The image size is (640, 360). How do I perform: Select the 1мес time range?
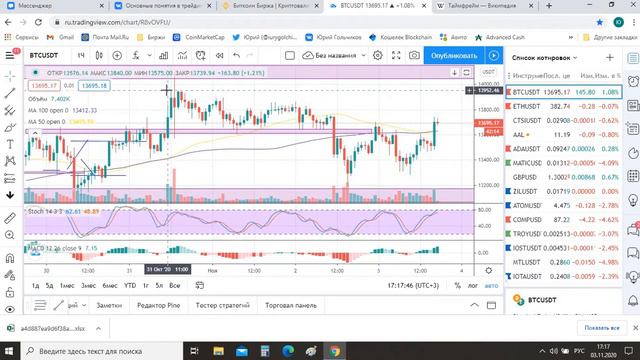coord(67,285)
